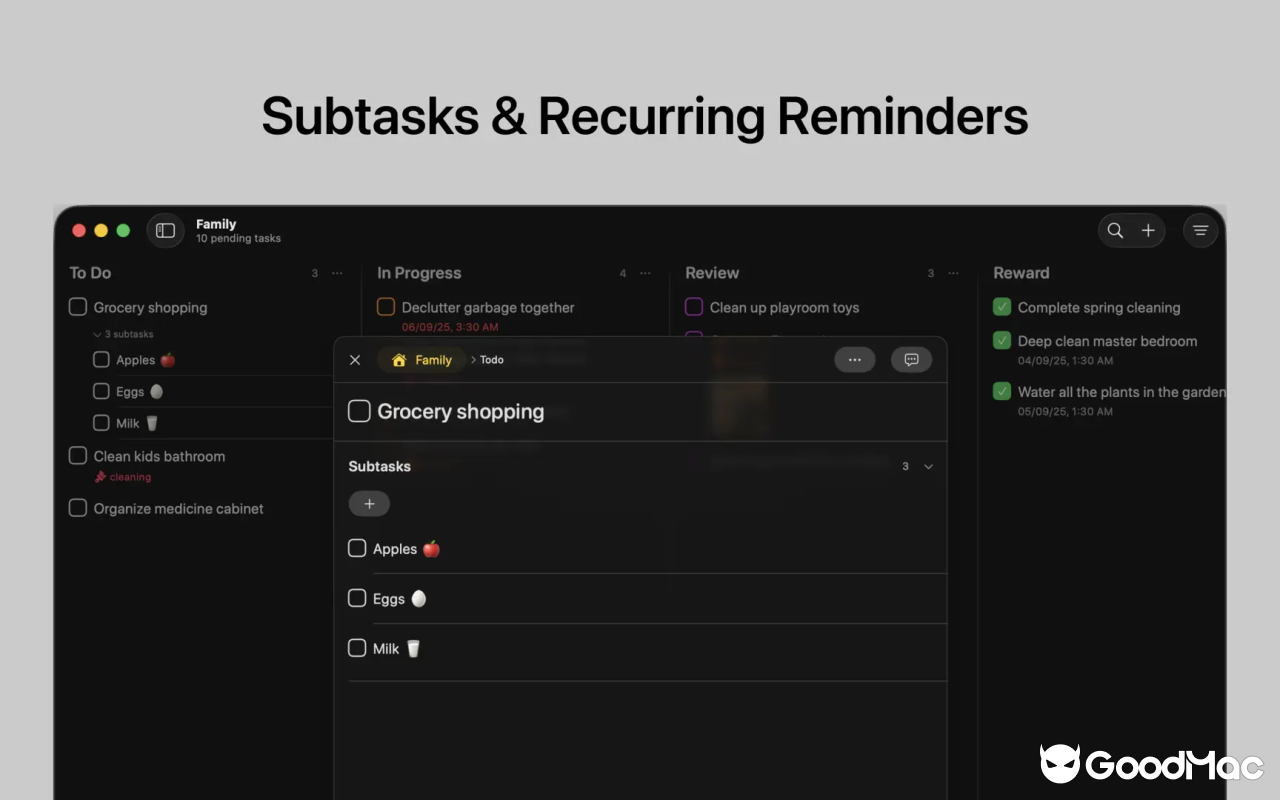Select the In Progress column header
This screenshot has width=1280, height=800.
coord(419,273)
